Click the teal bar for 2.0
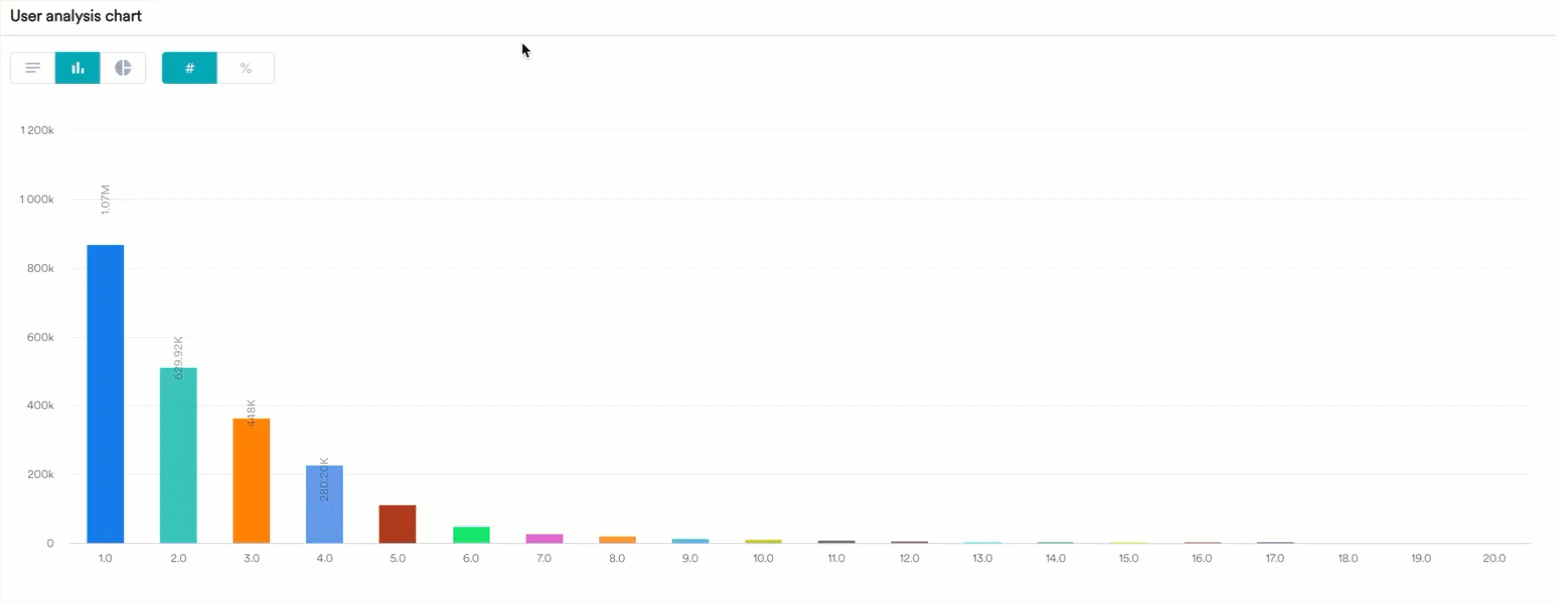This screenshot has width=1556, height=602. (x=178, y=456)
